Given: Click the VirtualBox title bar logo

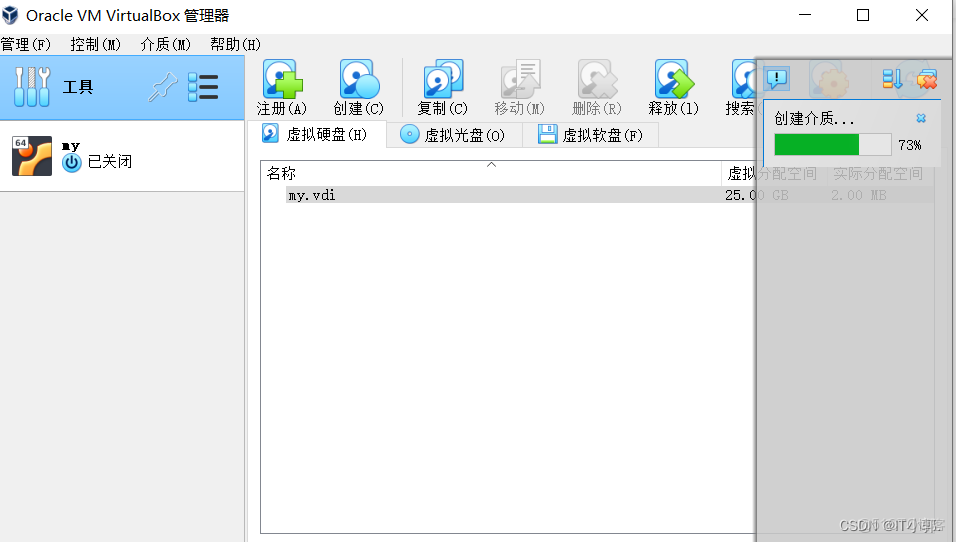Looking at the screenshot, I should pos(10,15).
